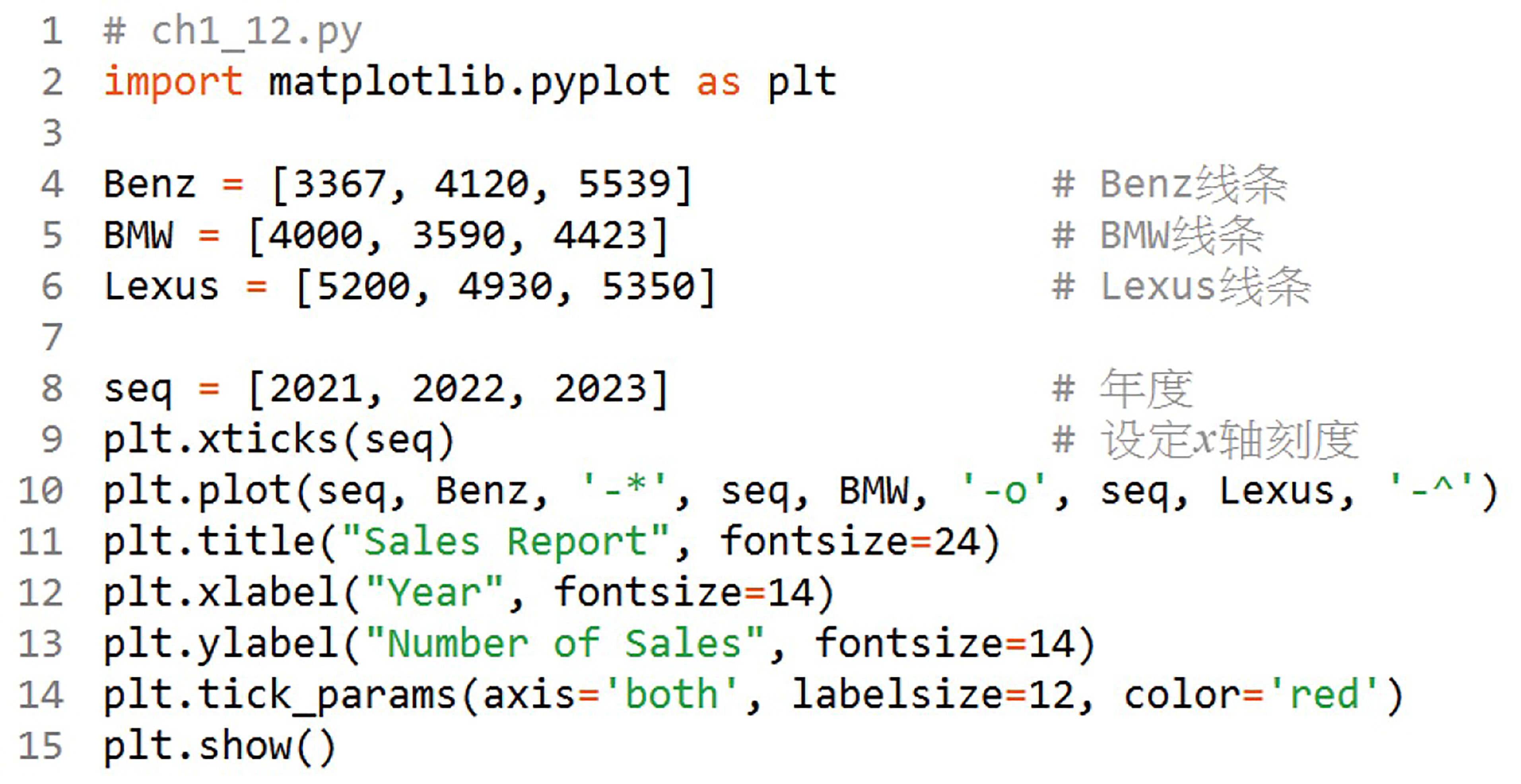
Task: Click the red import keyword
Action: tap(173, 82)
